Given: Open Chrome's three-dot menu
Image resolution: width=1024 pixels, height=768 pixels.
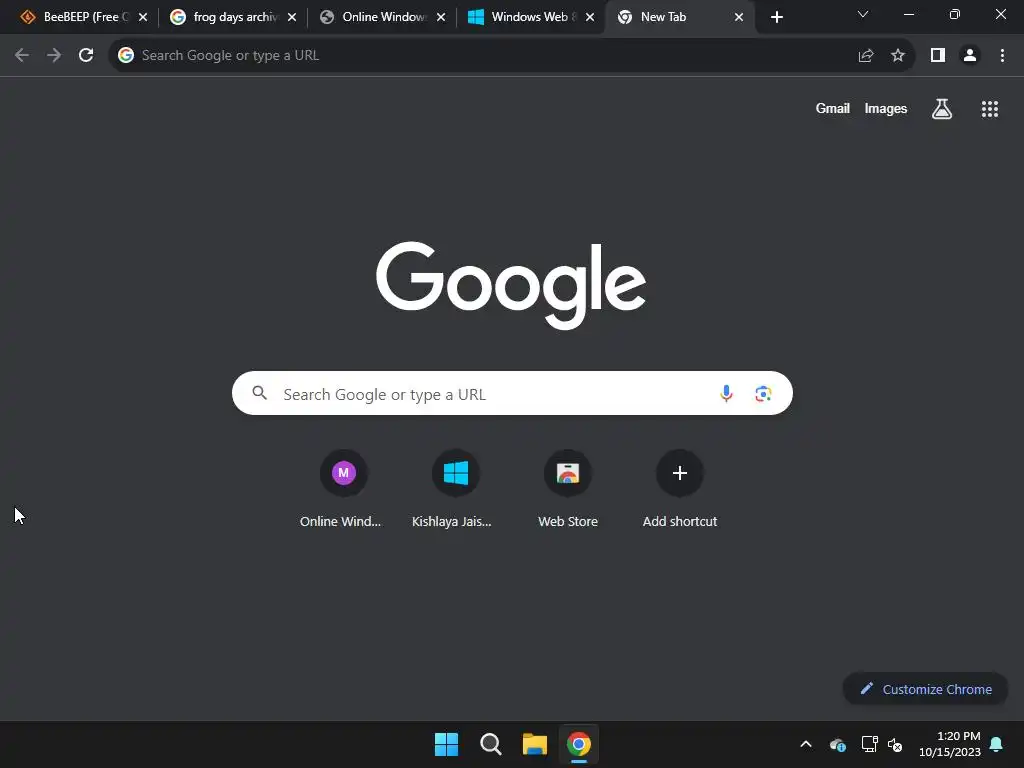Looking at the screenshot, I should (1002, 56).
